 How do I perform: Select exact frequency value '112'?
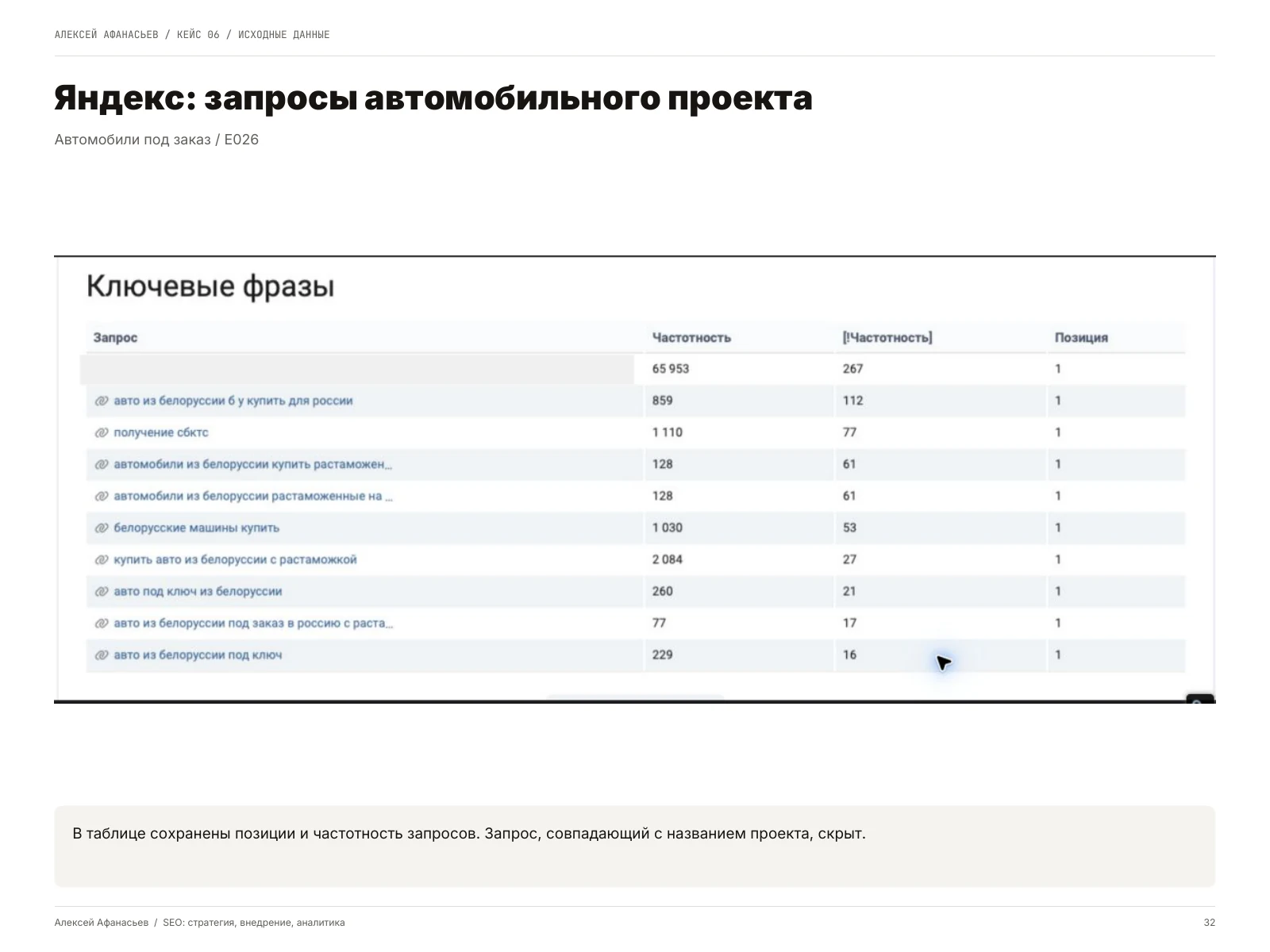click(852, 401)
